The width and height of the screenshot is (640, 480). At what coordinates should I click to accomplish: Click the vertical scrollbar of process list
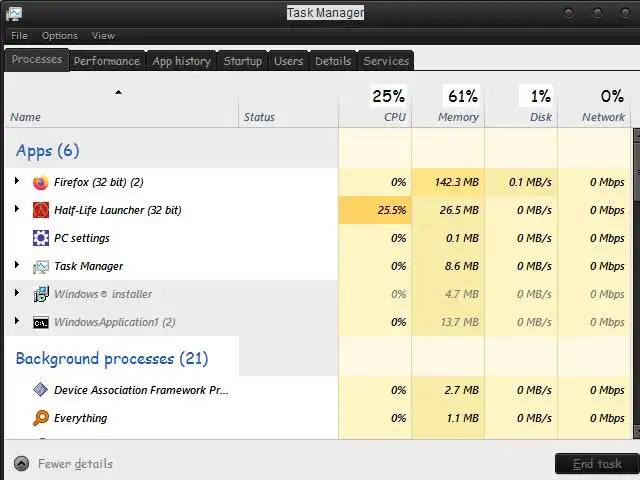[x=636, y=283]
